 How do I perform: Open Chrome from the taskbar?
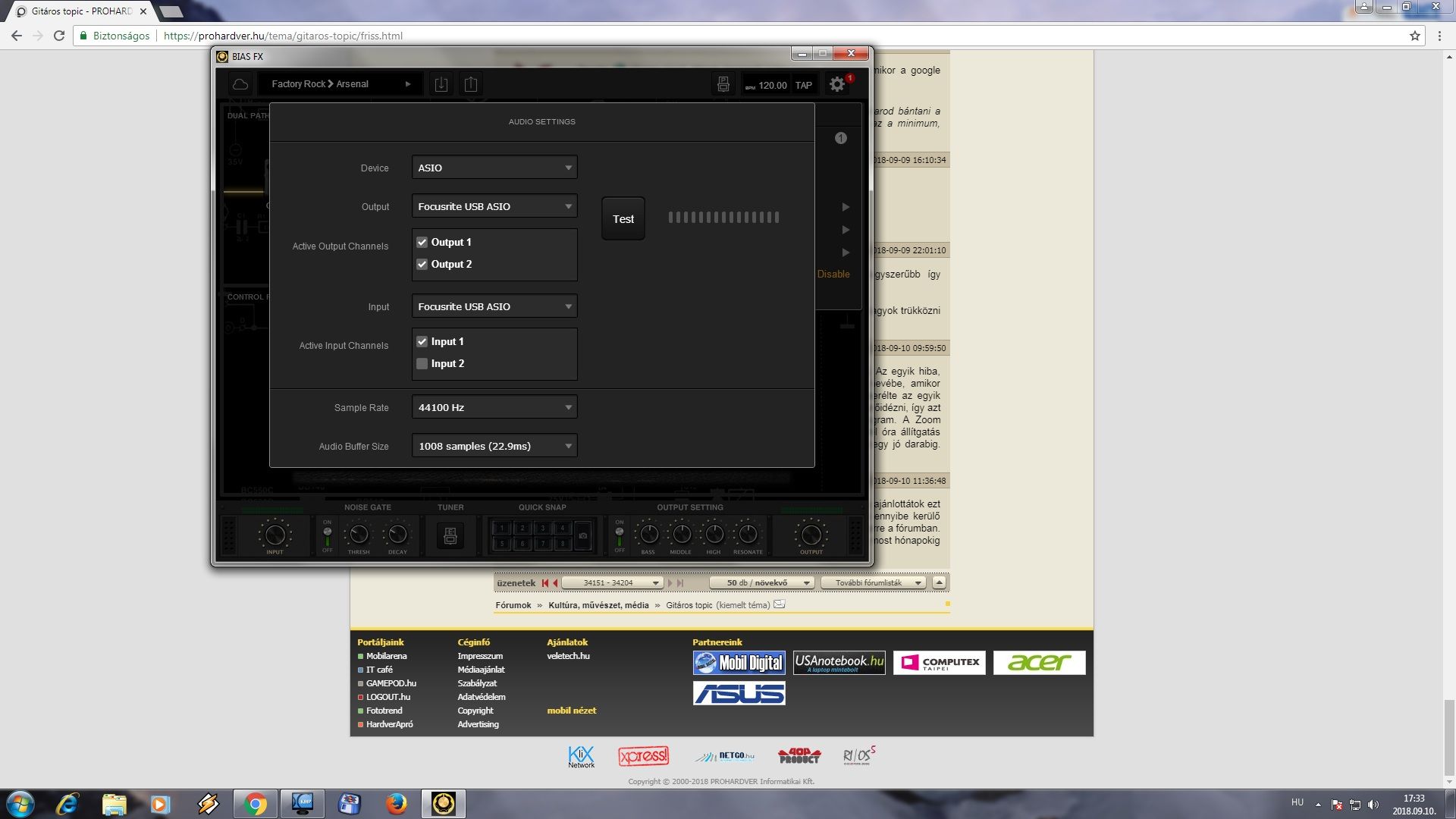click(256, 803)
